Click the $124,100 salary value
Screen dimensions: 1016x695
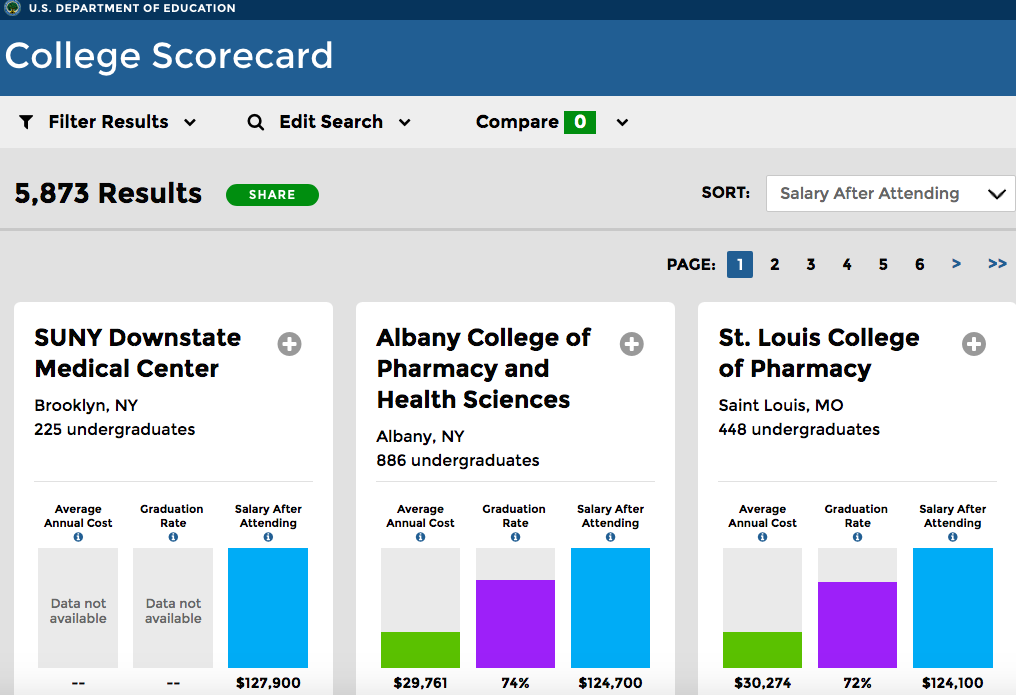[x=952, y=683]
